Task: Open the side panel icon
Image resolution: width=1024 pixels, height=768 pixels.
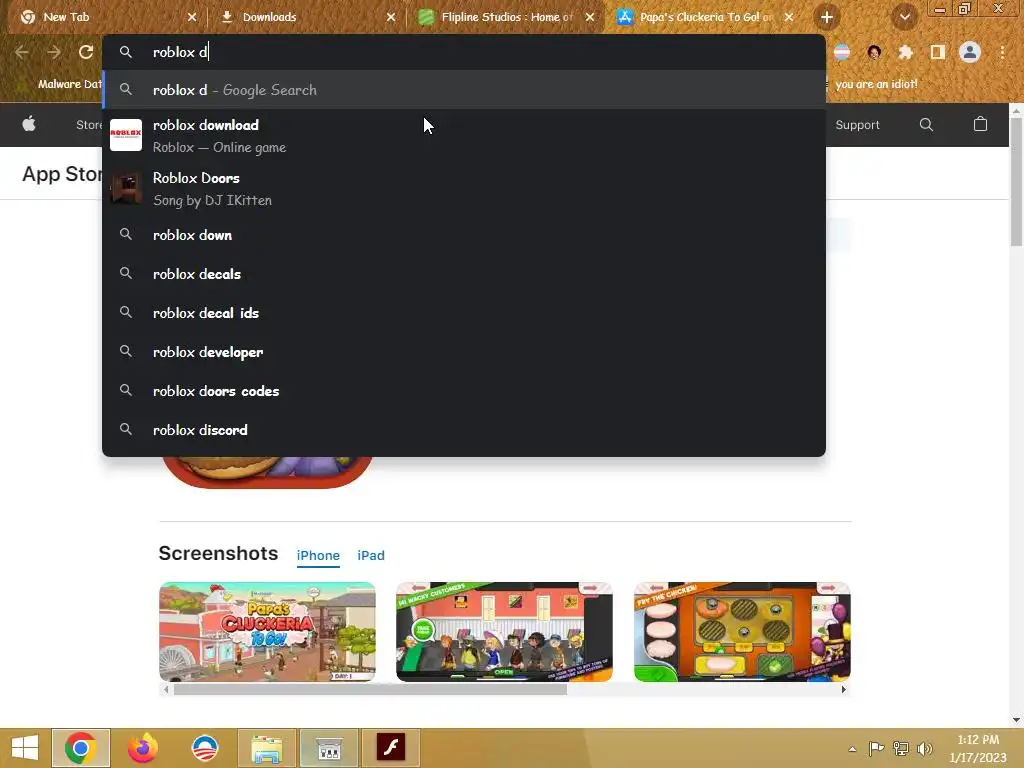Action: click(938, 52)
